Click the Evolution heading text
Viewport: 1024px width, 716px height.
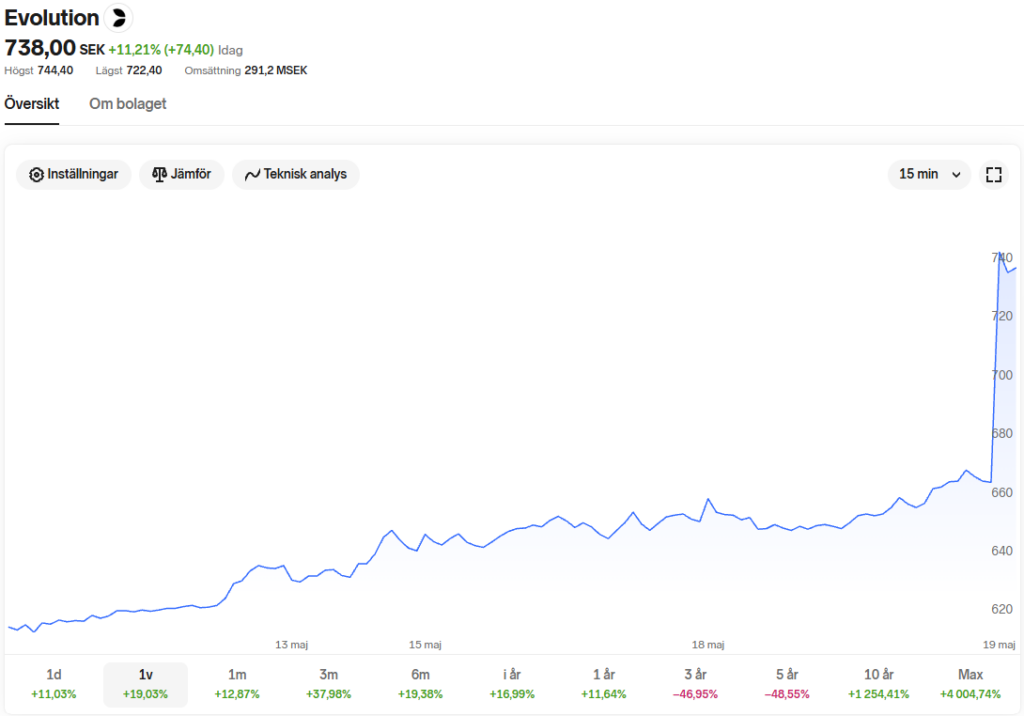tap(52, 18)
